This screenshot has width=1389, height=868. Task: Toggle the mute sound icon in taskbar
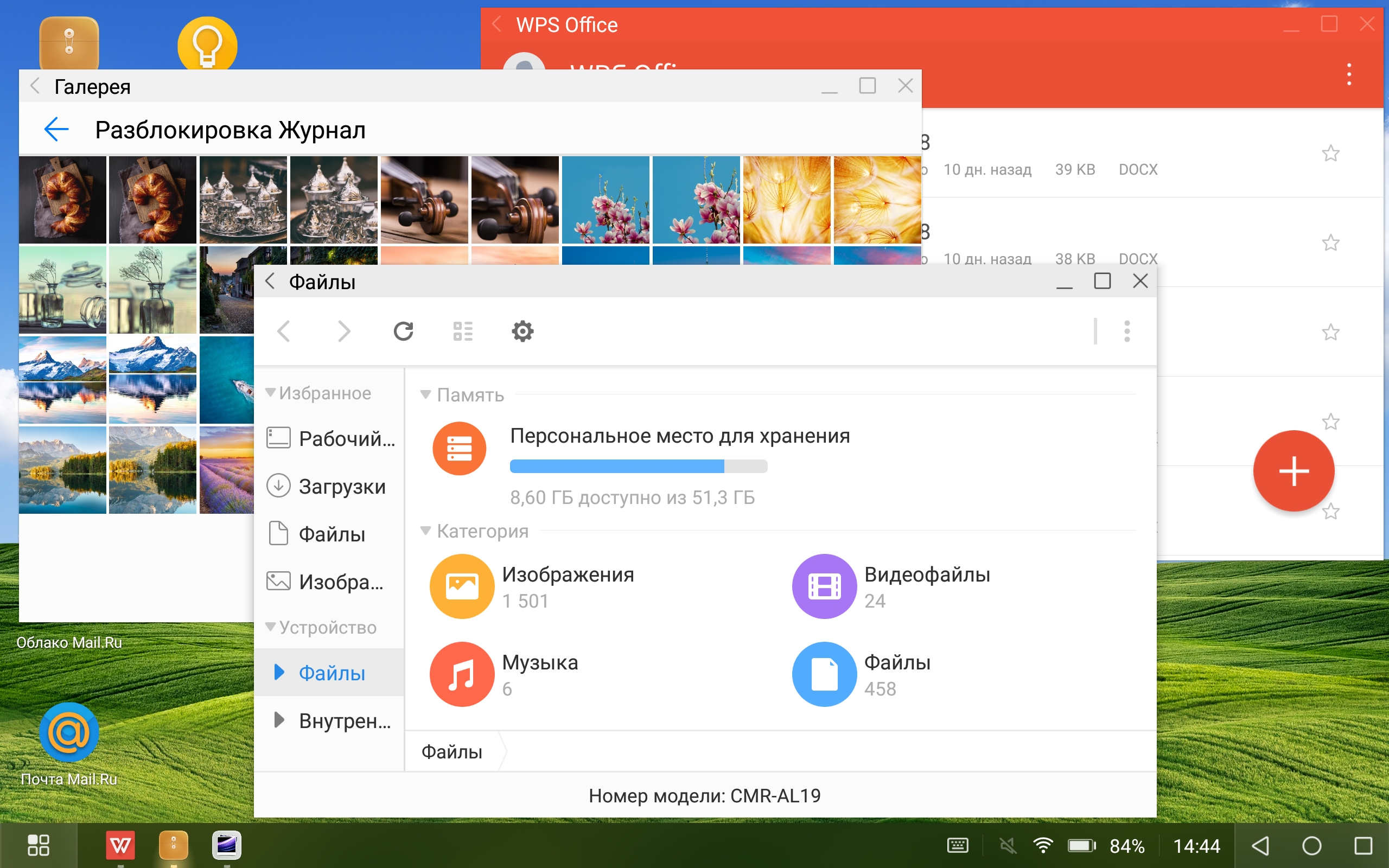[1008, 846]
